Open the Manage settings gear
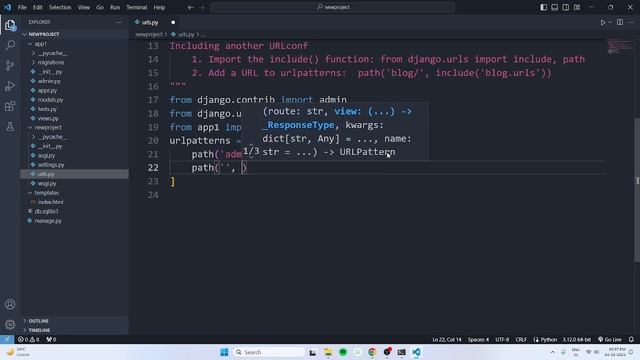 pos(10,324)
